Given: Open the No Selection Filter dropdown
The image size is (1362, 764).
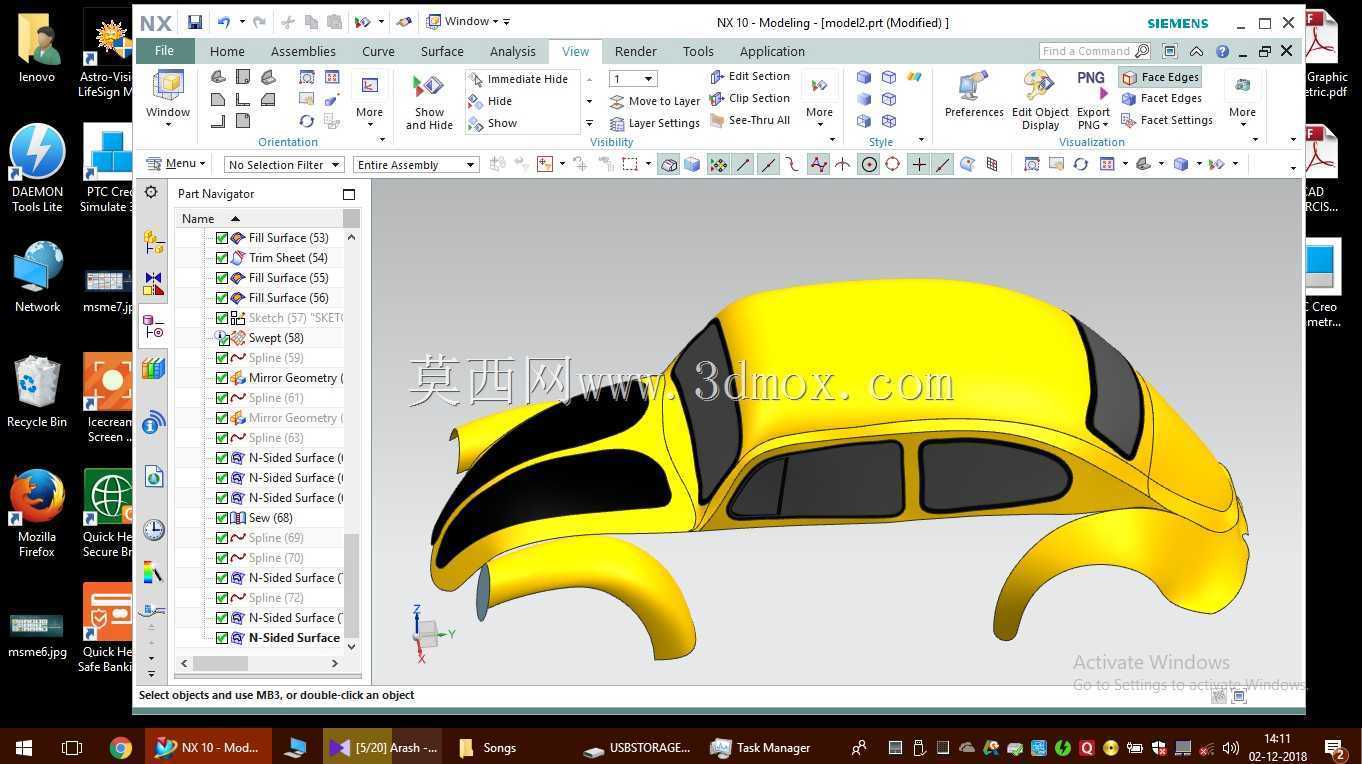Looking at the screenshot, I should pos(284,165).
